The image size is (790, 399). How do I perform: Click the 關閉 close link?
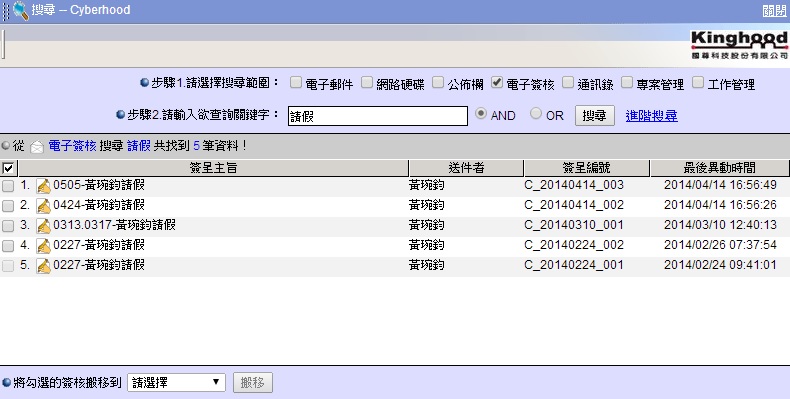coord(774,11)
